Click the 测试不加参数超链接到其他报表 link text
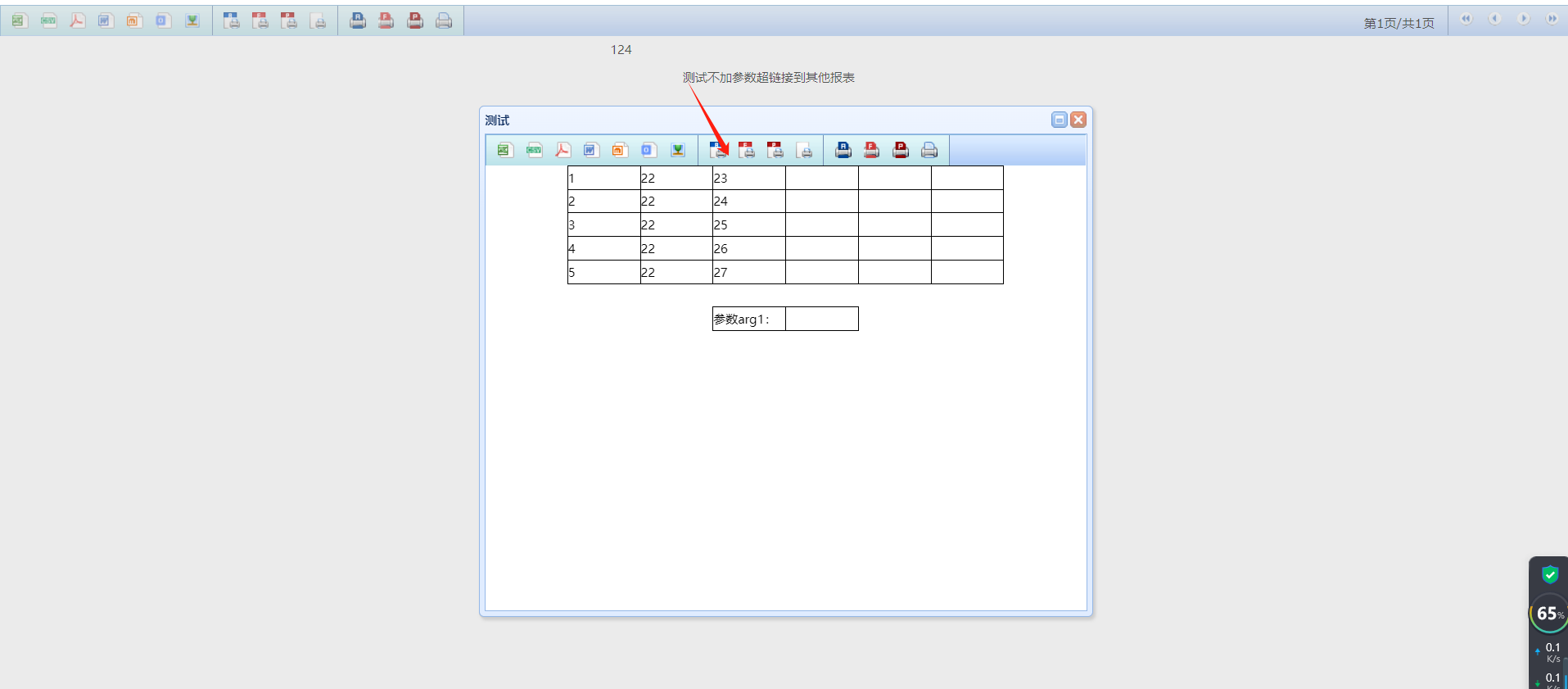The image size is (1568, 689). click(x=769, y=78)
